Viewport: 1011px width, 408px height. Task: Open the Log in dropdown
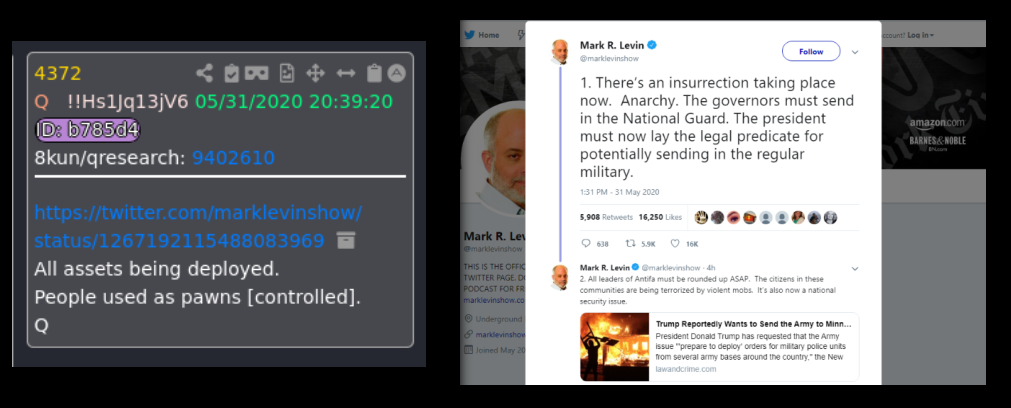pos(920,35)
